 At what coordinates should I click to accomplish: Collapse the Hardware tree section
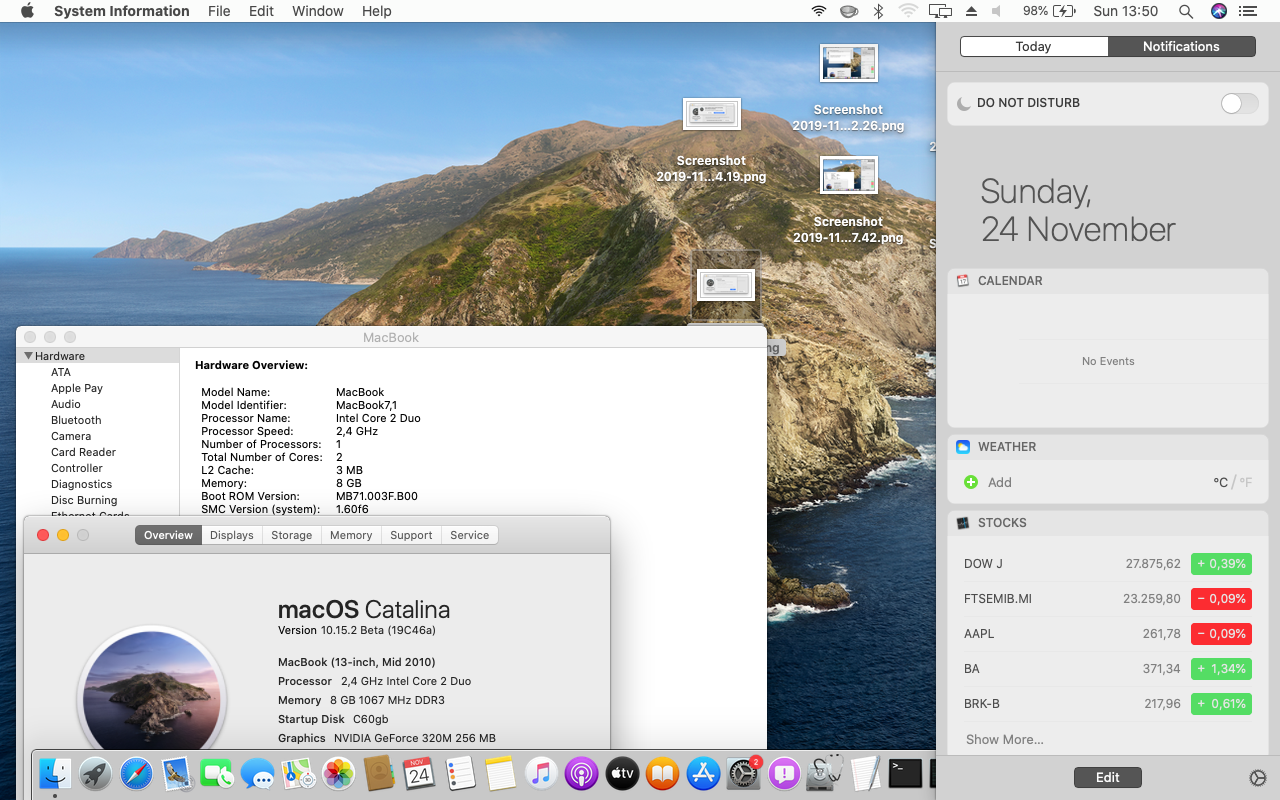[x=29, y=356]
